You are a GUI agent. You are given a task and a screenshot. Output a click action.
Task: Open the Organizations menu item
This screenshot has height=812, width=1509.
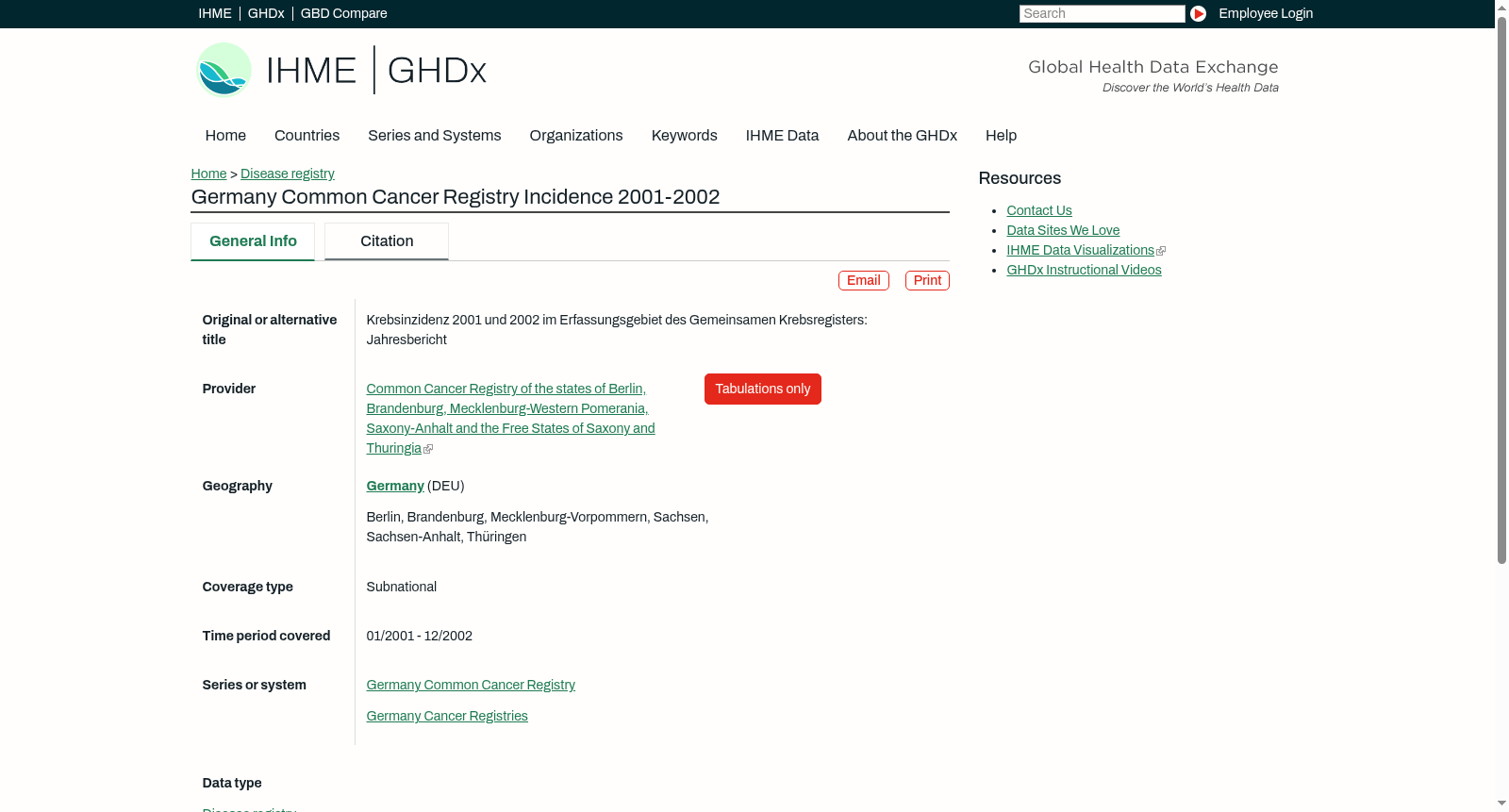576,136
